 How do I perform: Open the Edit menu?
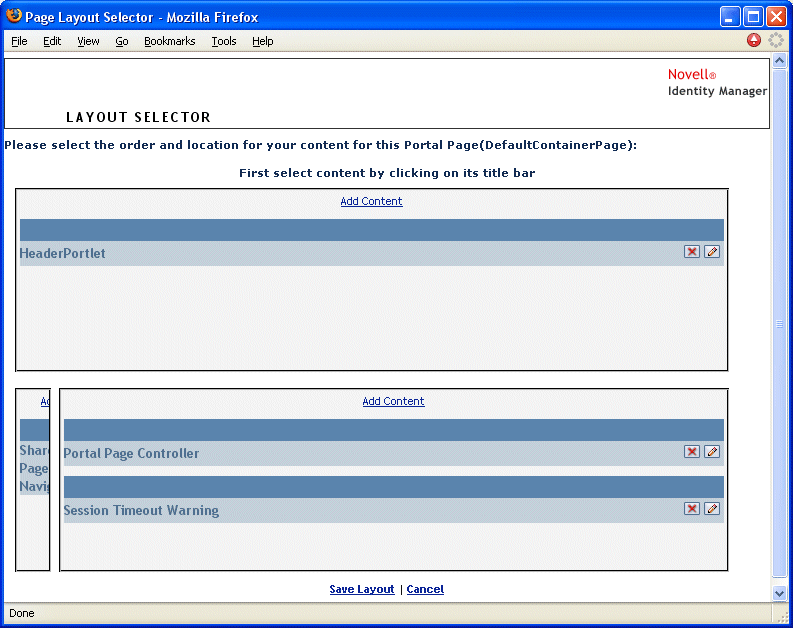click(52, 41)
